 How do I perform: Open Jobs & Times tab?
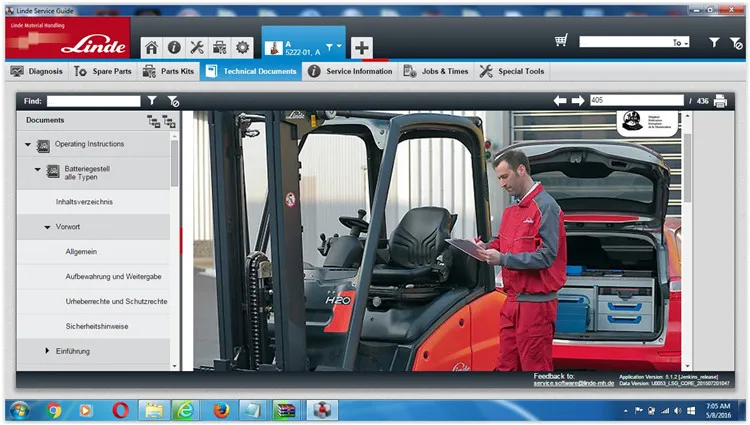pos(436,71)
